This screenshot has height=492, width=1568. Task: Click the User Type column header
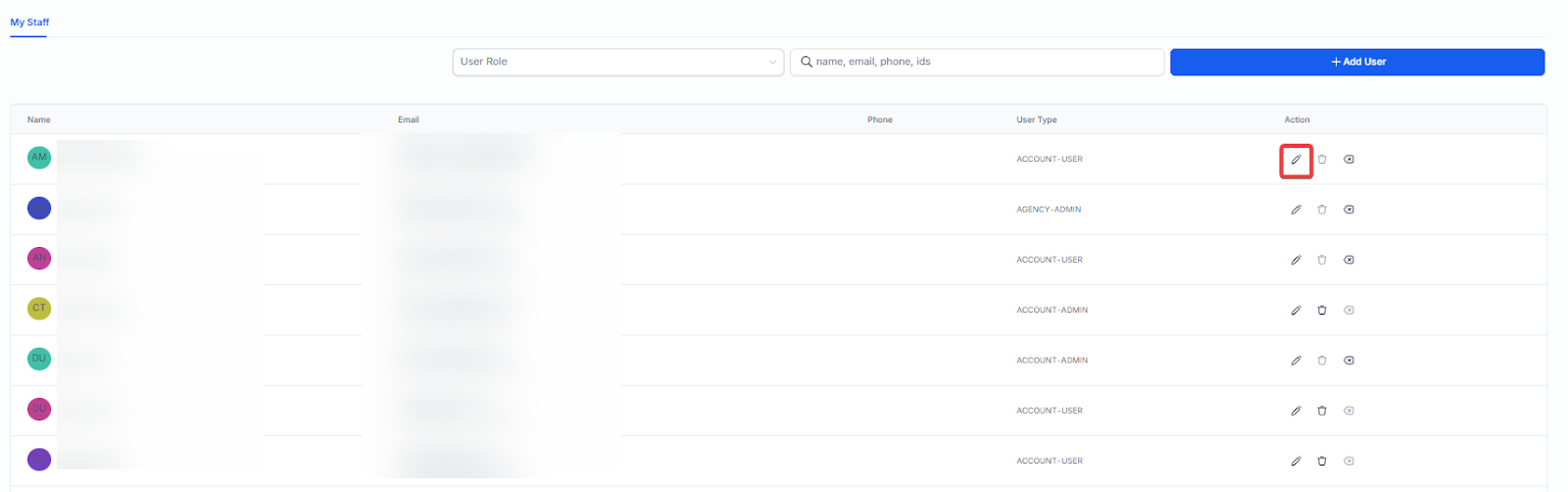1036,120
